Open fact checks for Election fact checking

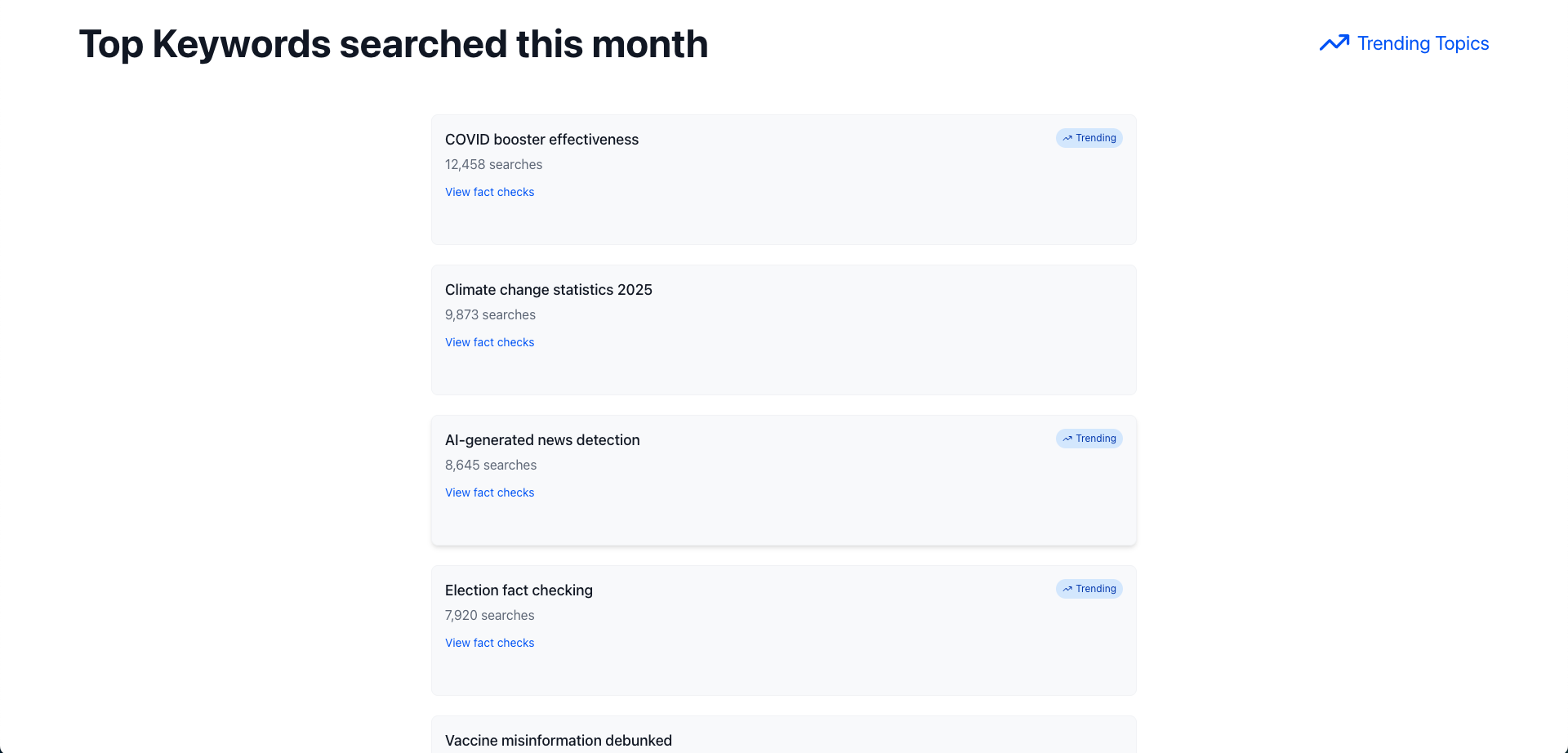489,643
